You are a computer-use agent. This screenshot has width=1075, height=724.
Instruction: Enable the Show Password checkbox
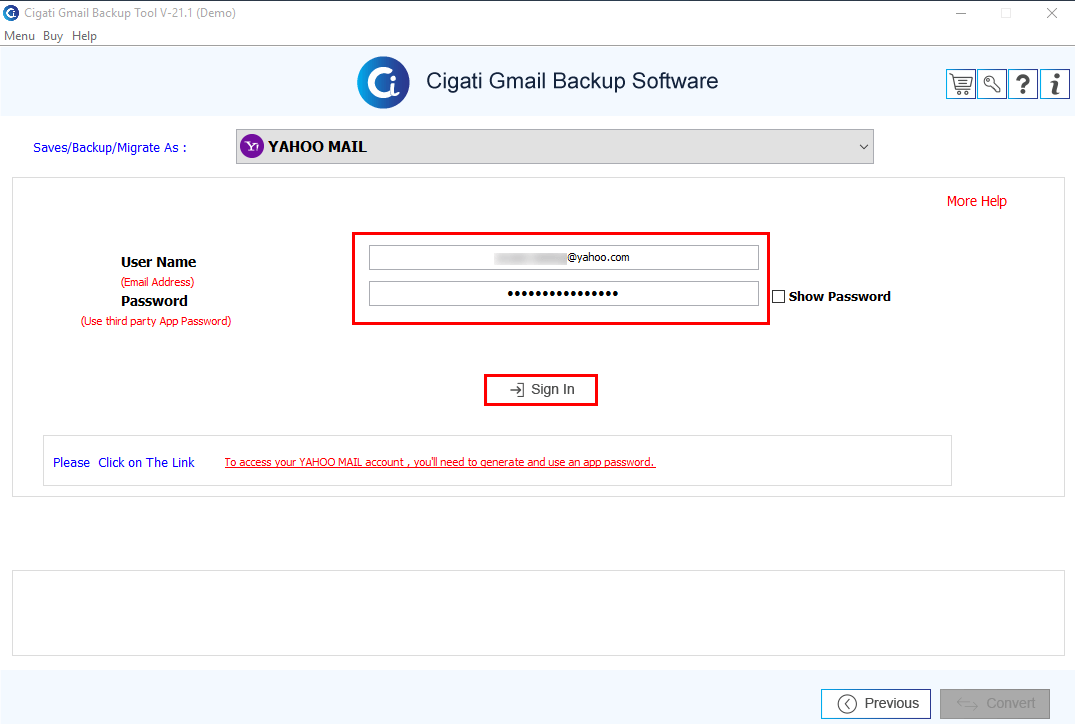[x=778, y=297]
